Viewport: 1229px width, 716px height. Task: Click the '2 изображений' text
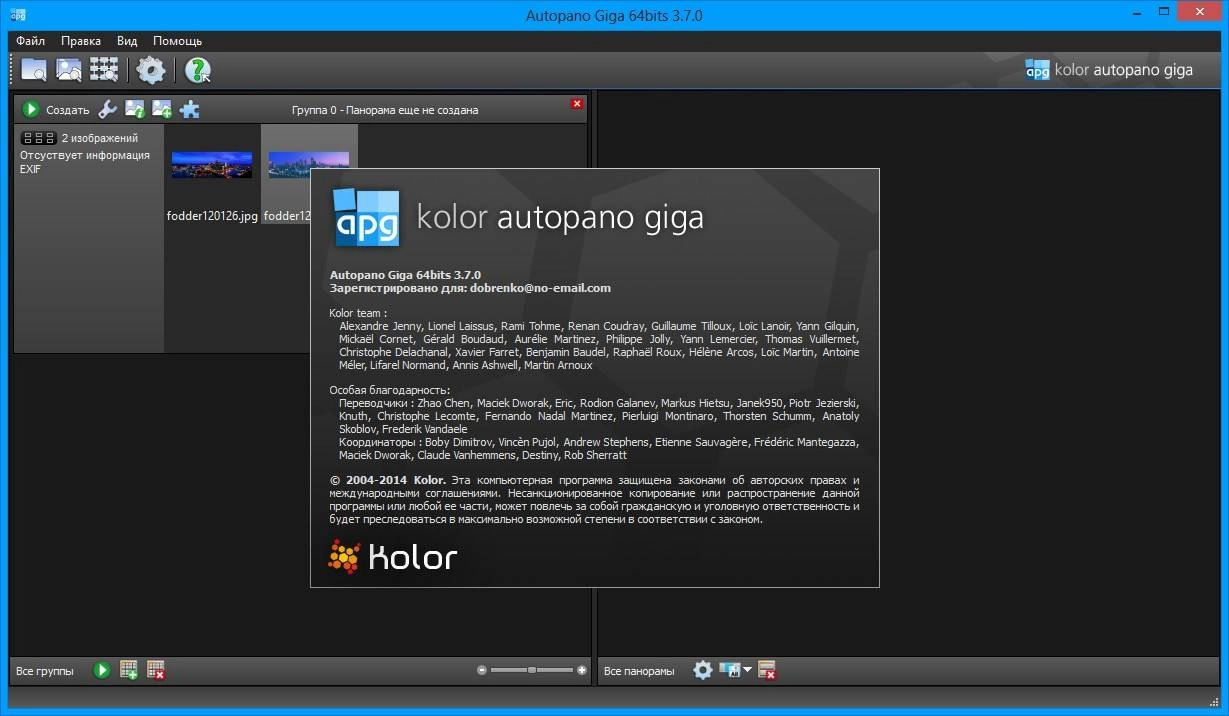[x=100, y=138]
